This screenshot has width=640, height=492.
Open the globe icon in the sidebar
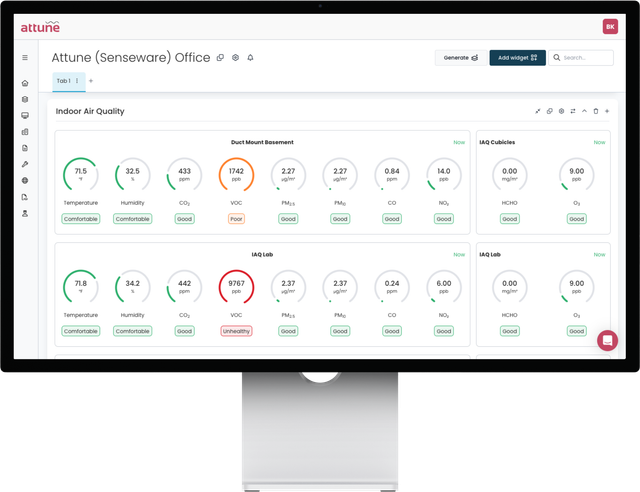(25, 180)
